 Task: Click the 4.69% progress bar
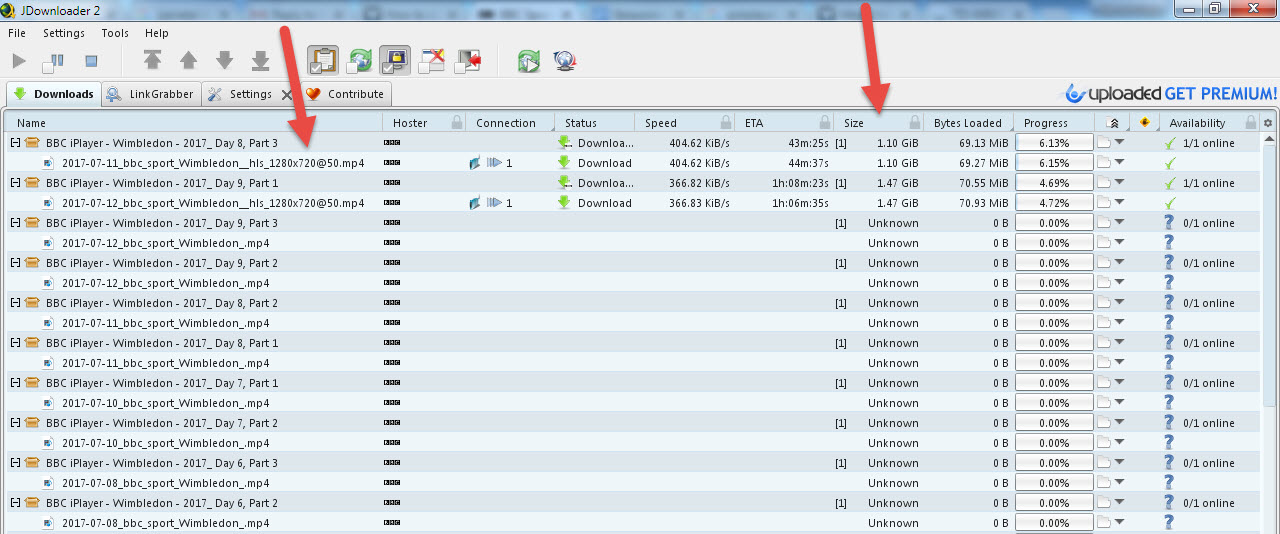pyautogui.click(x=1054, y=183)
